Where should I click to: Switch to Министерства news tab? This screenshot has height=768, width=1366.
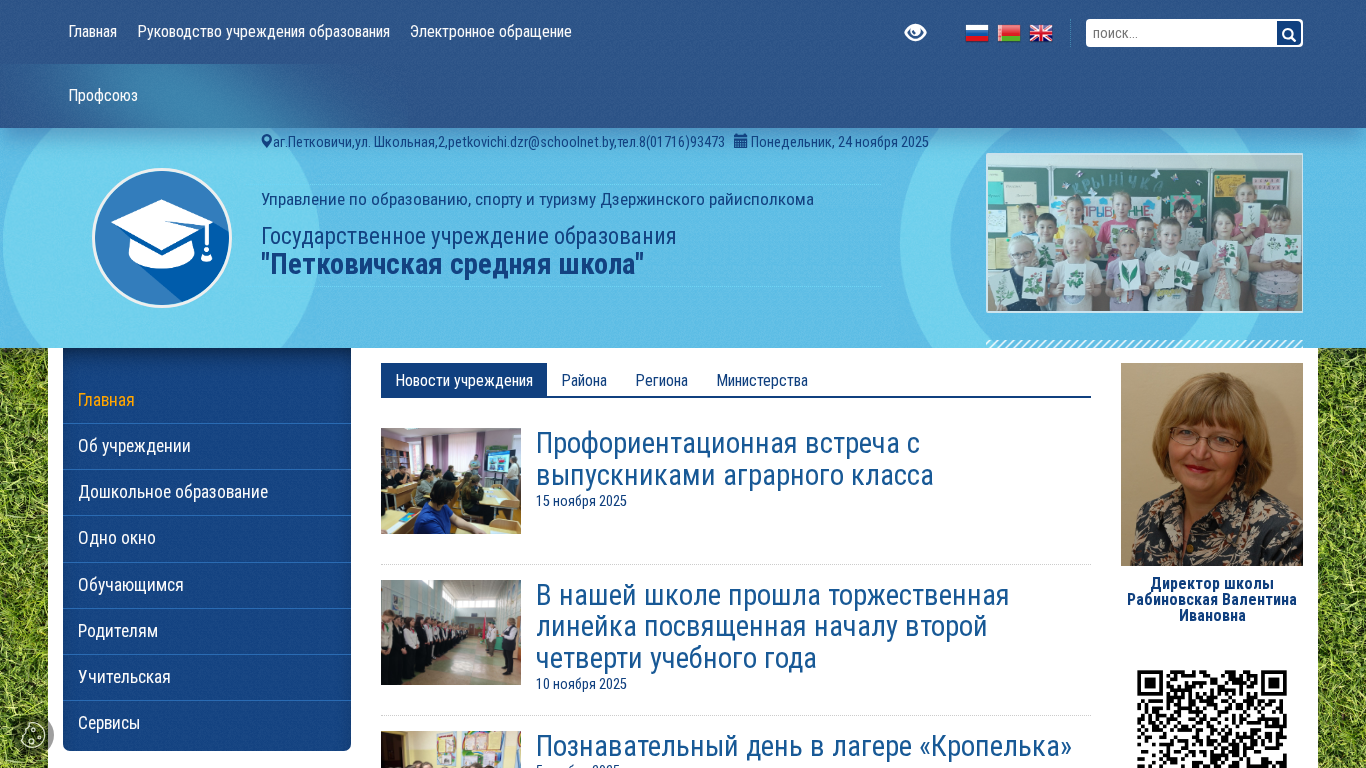(x=762, y=380)
